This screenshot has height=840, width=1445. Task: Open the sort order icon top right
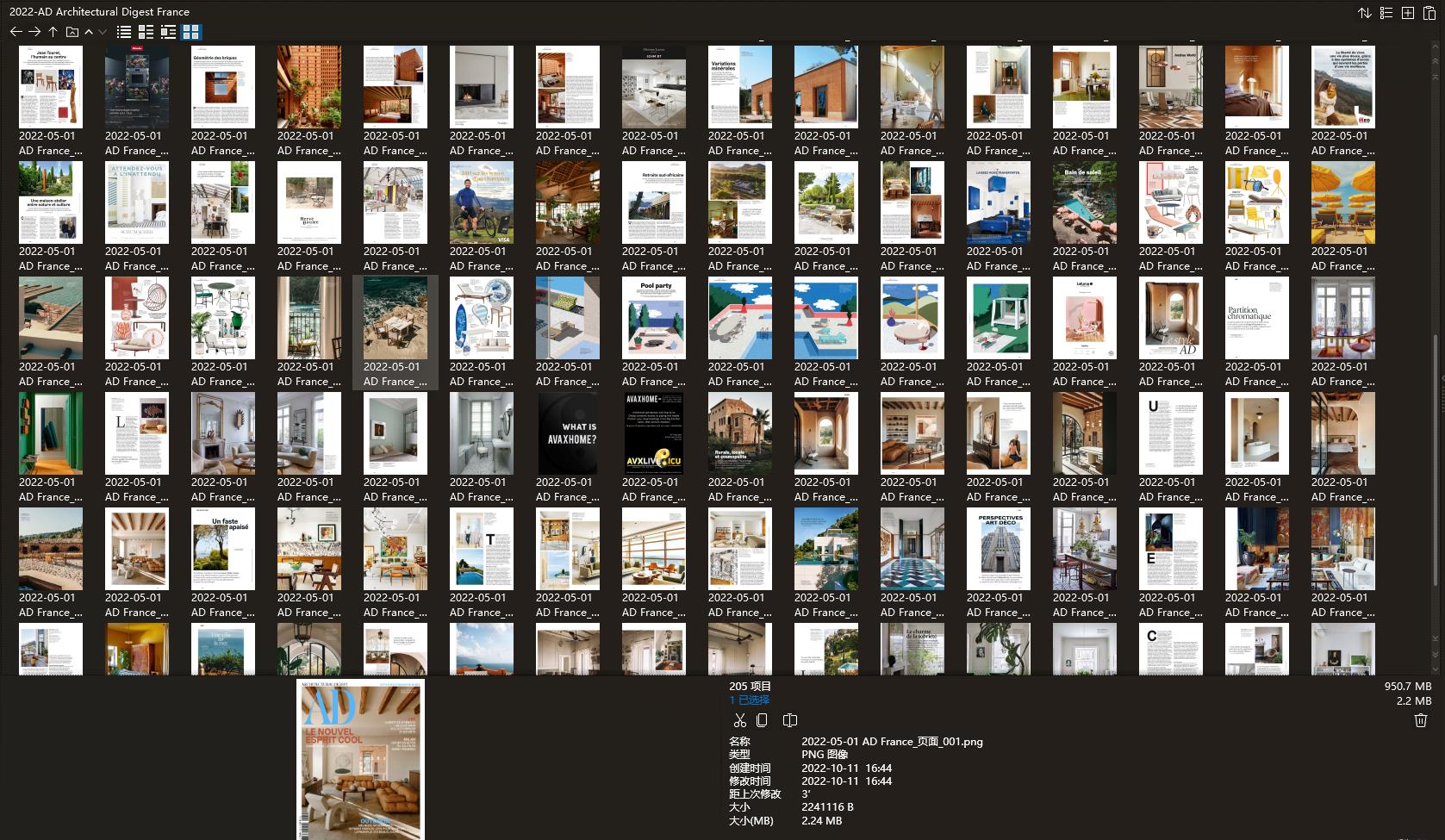tap(1364, 13)
